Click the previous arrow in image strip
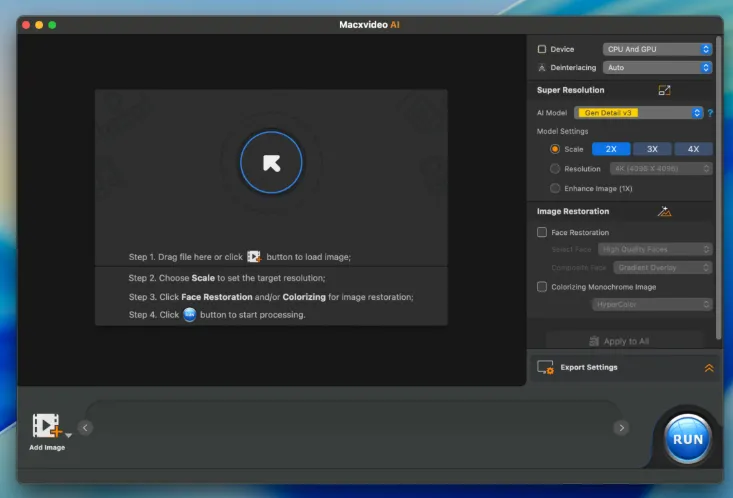Viewport: 733px width, 498px height. click(x=85, y=427)
